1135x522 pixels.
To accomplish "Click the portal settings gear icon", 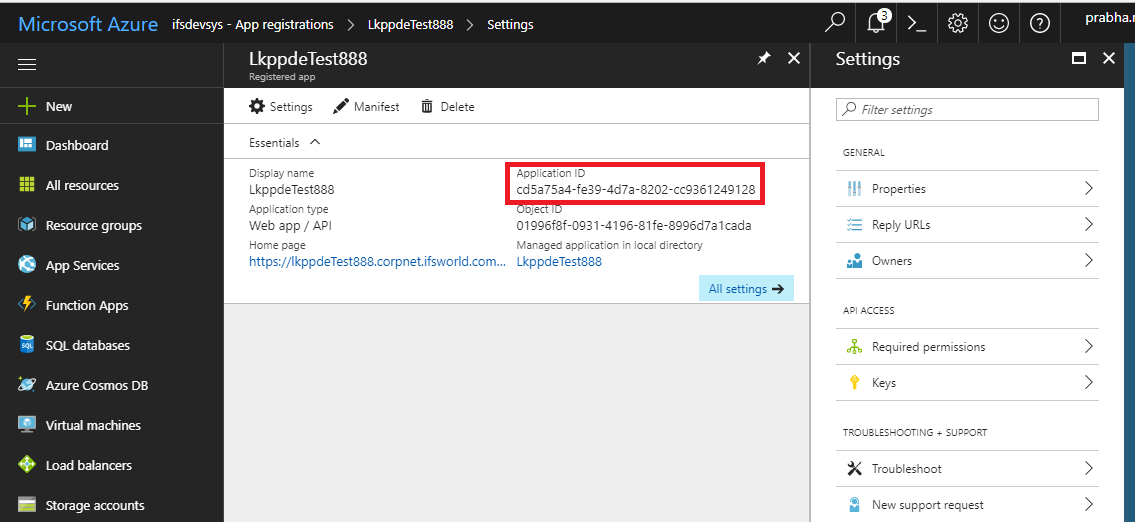I will click(x=957, y=23).
